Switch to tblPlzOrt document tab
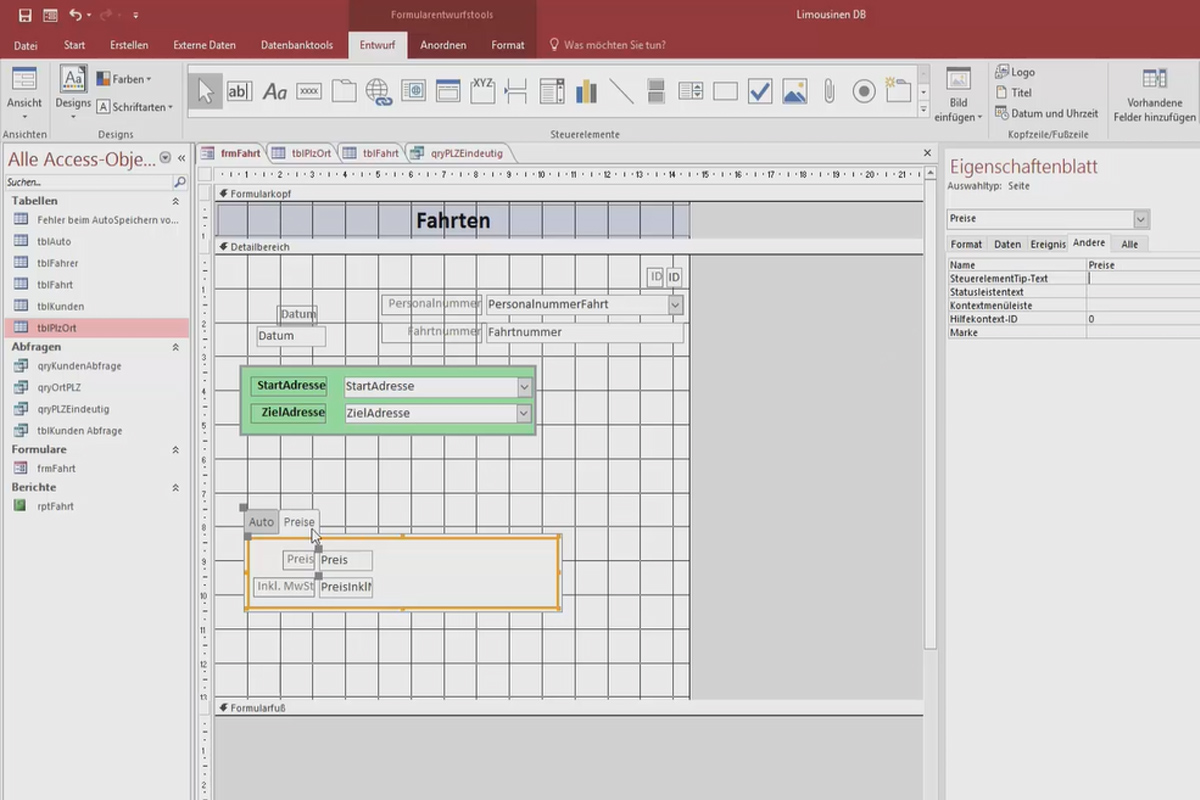The height and width of the screenshot is (800, 1200). (302, 153)
